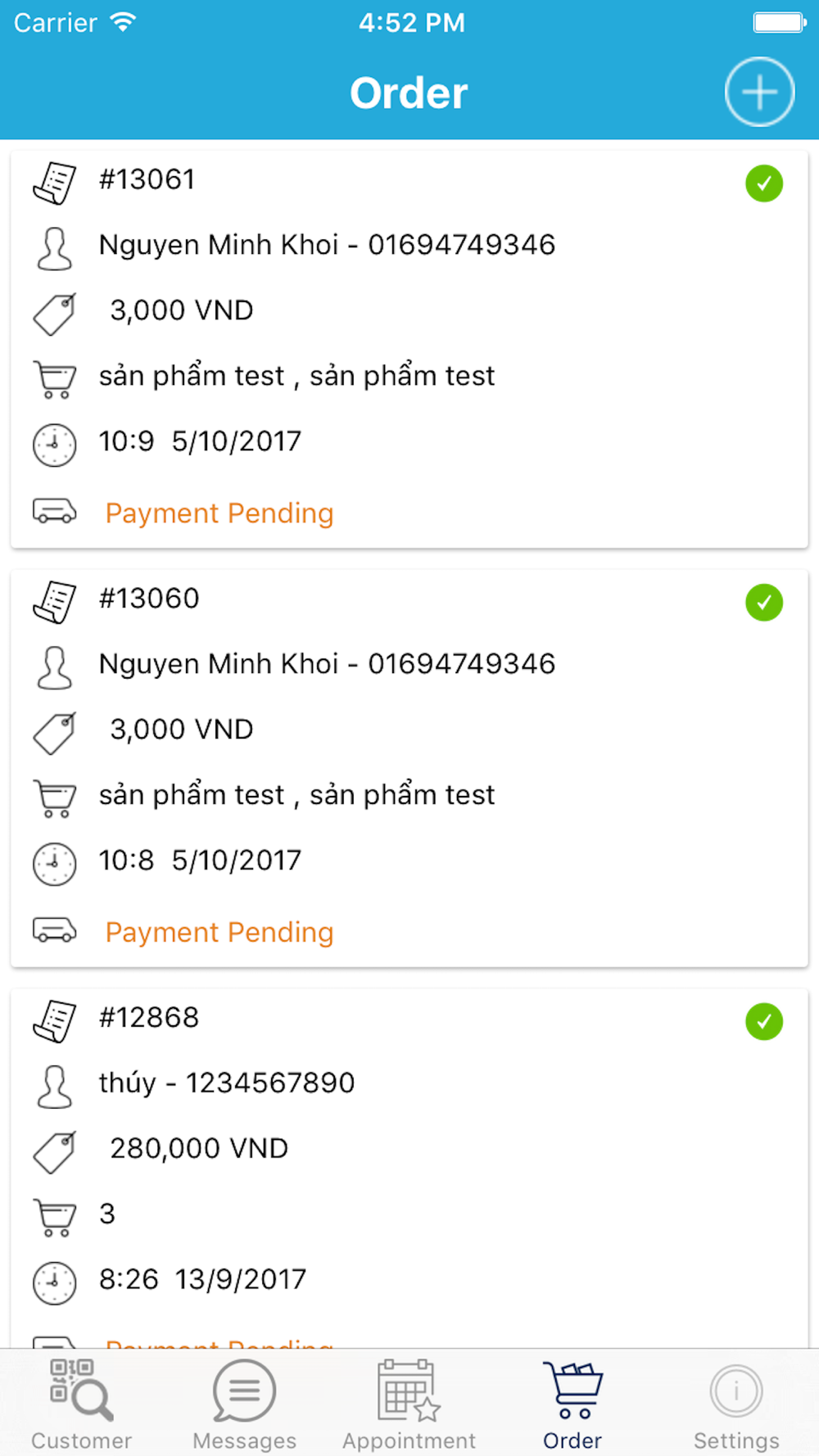Click clock icon beside 10:9 5/10/2017

coord(54,445)
